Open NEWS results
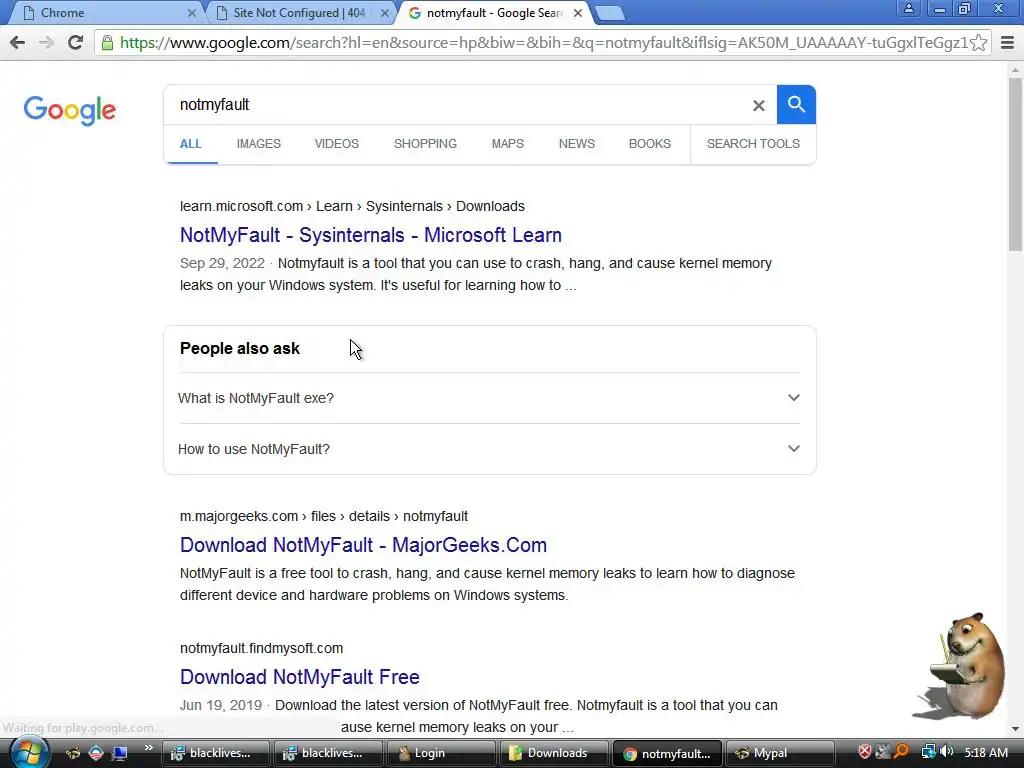The image size is (1024, 768). pos(577,144)
